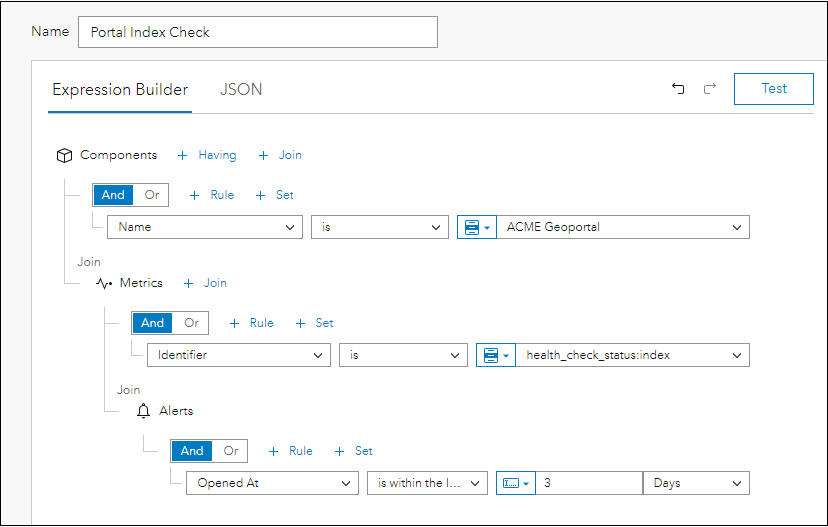Open the Name field dropdown

204,227
